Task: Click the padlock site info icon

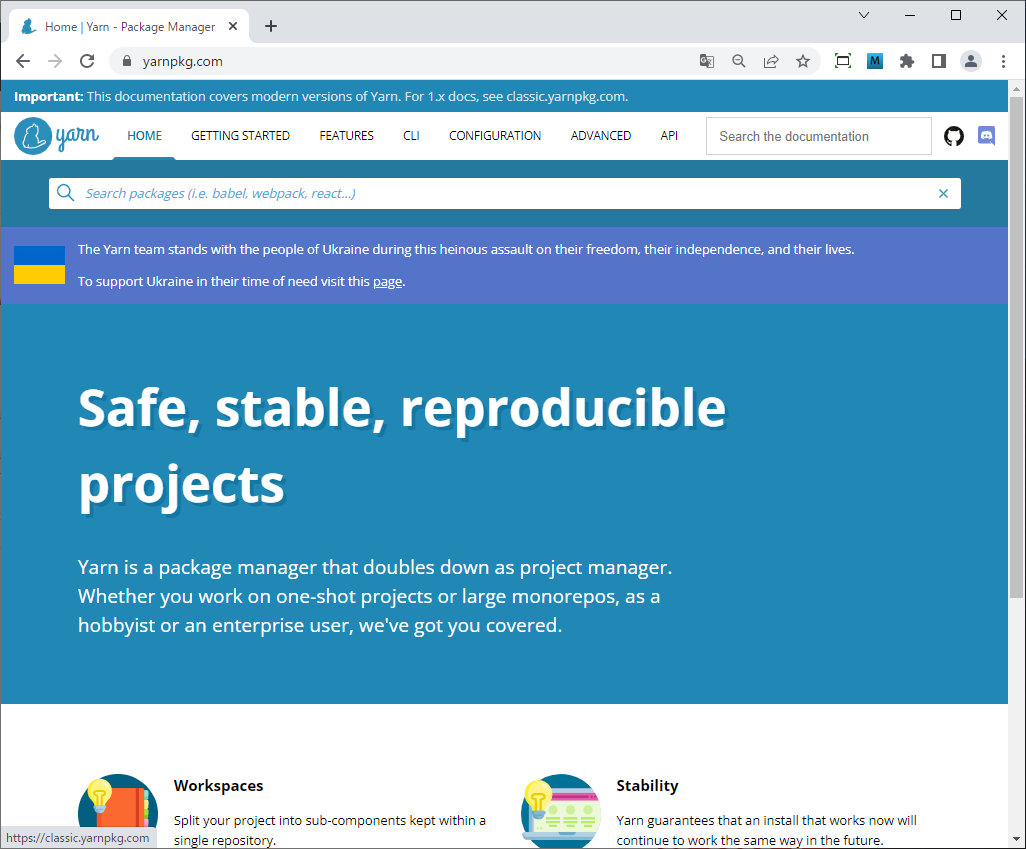Action: 127,61
